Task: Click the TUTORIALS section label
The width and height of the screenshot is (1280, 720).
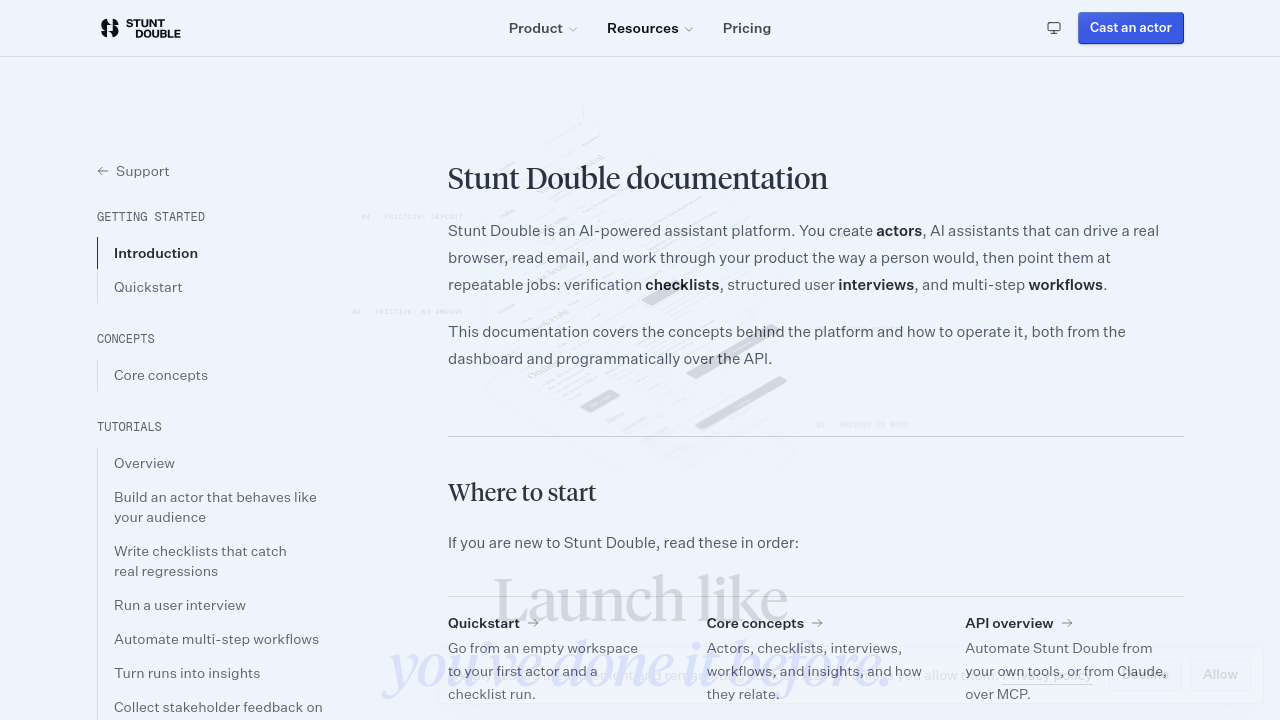Action: tap(129, 427)
